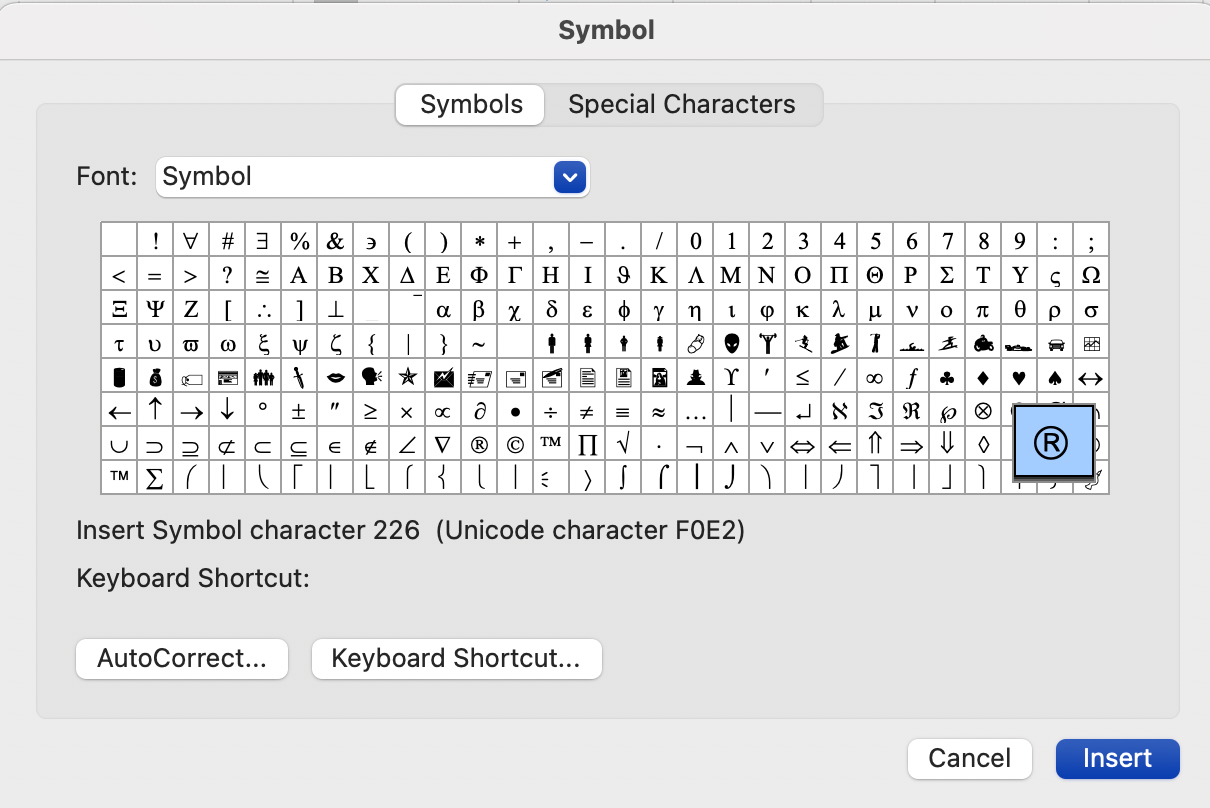Switch to the Special Characters tab
Screen dimensions: 1210x808
point(682,104)
